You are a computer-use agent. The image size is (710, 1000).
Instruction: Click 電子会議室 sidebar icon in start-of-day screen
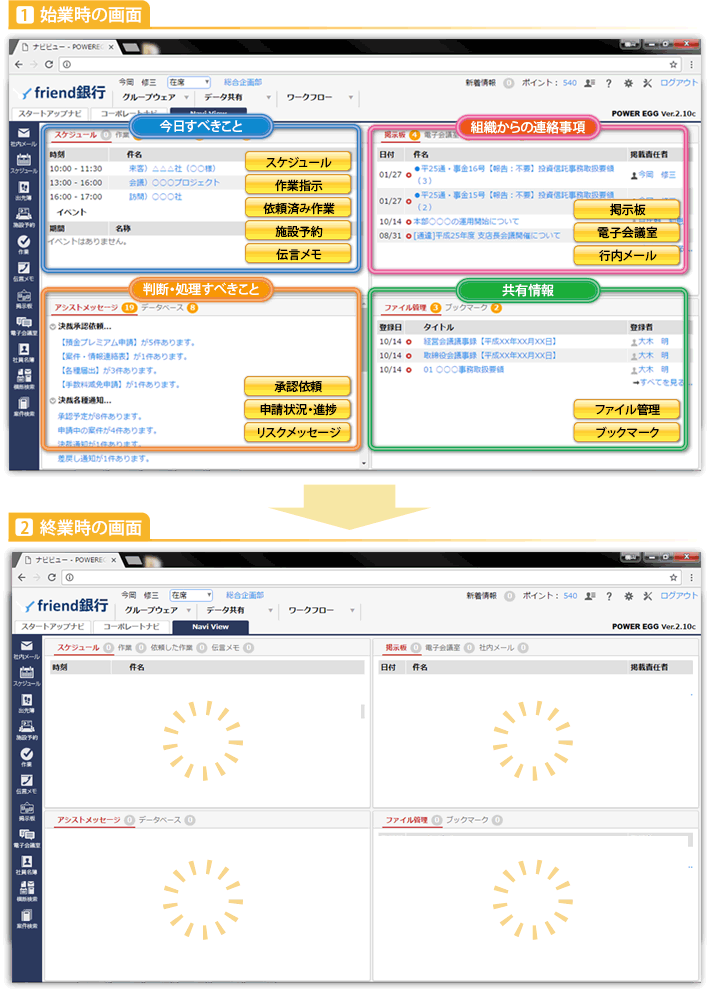[x=26, y=323]
